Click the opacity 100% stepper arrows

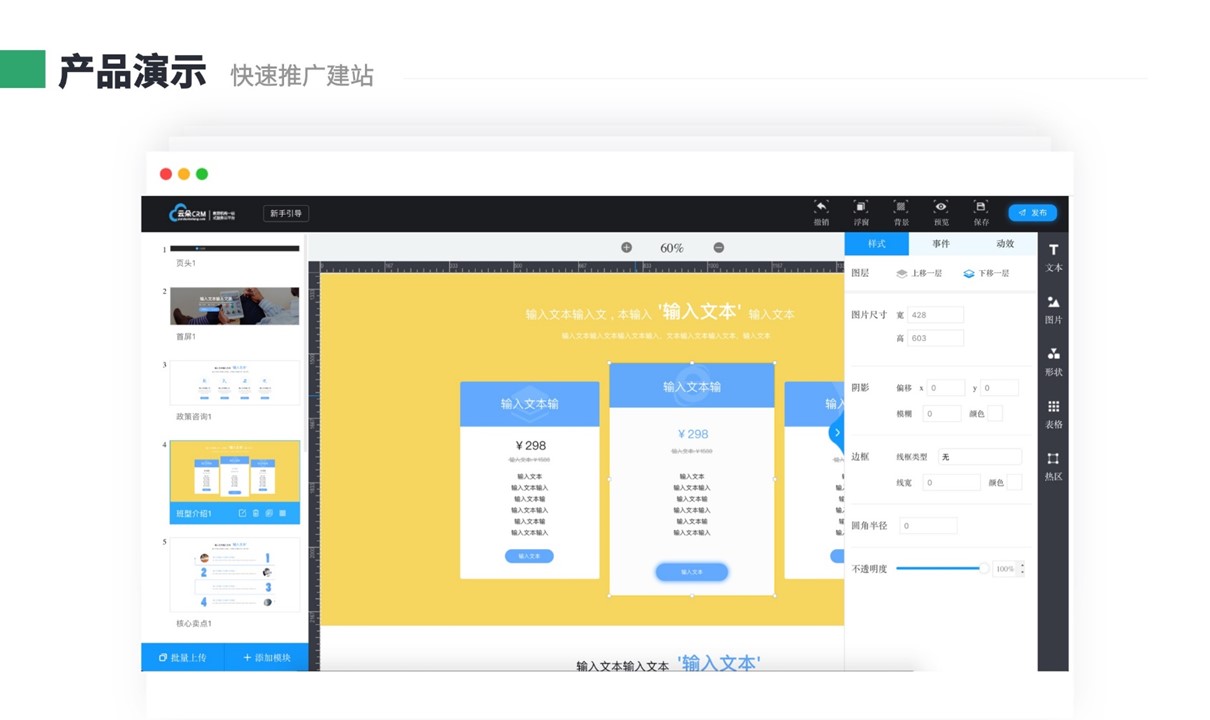(1021, 568)
